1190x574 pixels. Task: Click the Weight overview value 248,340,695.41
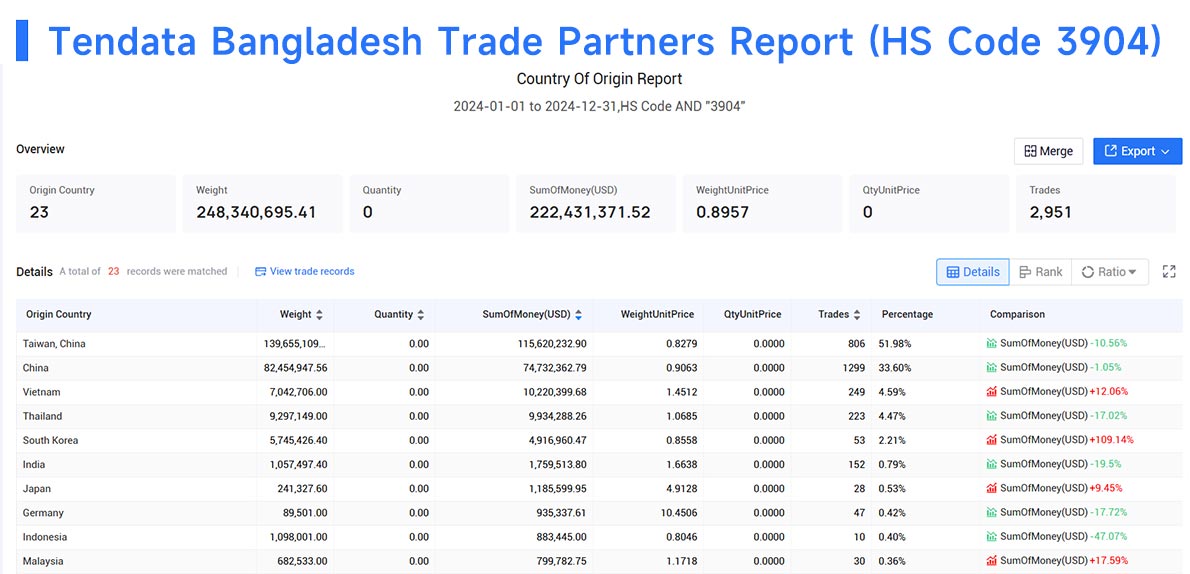pos(256,213)
